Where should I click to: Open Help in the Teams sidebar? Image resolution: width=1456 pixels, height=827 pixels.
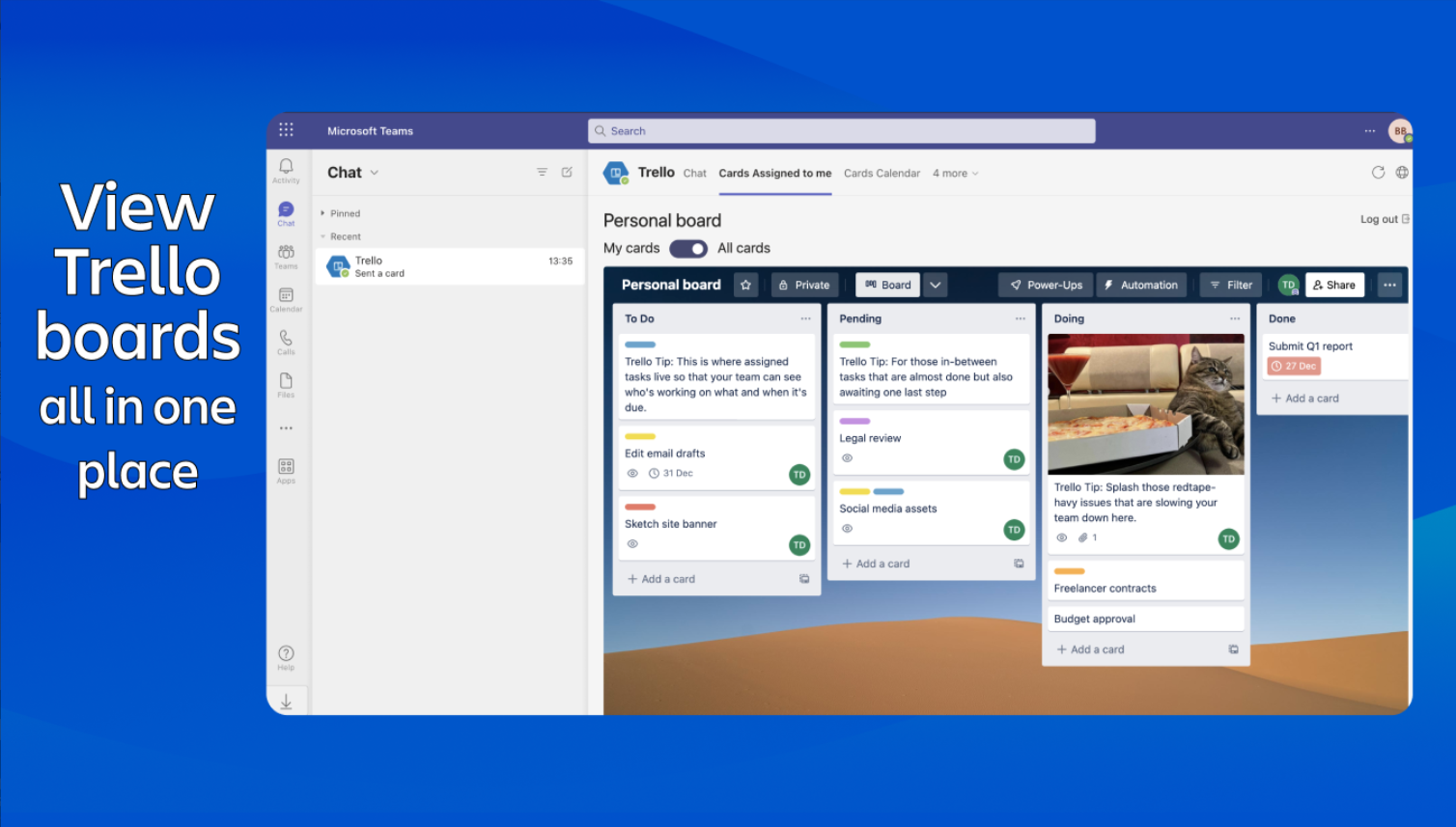coord(286,658)
